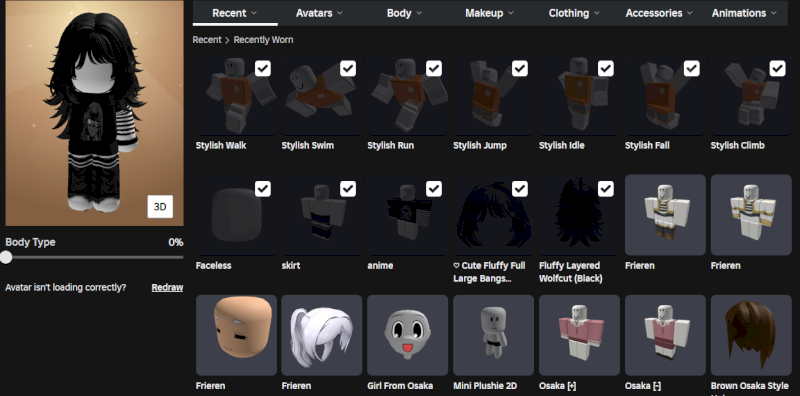Uncheck the Stylish Walk checkbox
Screen dimensions: 800x396
262,68
